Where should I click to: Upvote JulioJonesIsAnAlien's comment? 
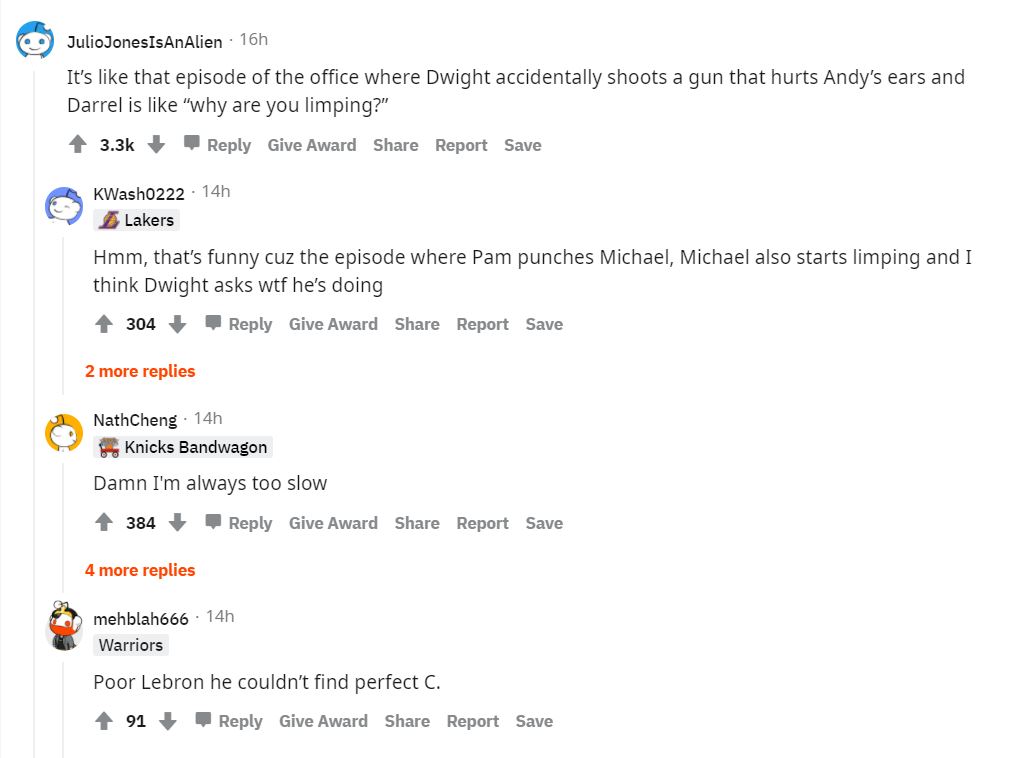[x=78, y=145]
